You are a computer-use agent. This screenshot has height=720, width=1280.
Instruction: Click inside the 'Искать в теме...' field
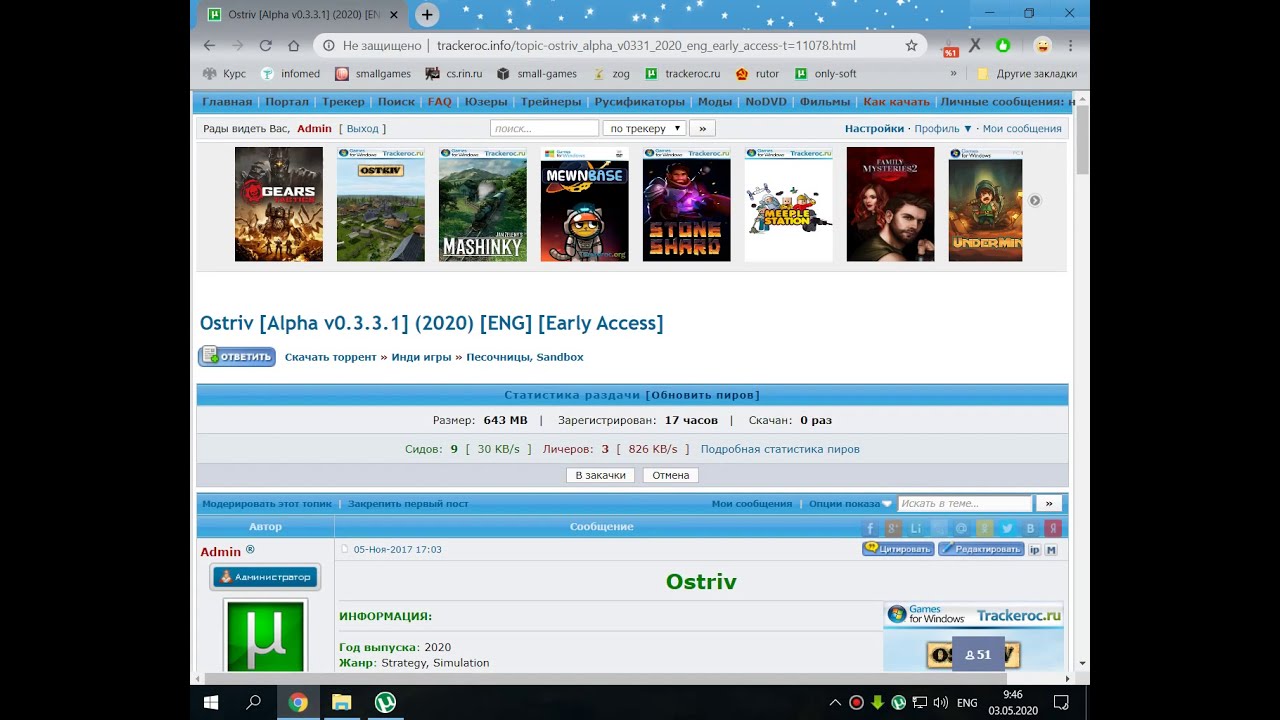pos(965,503)
